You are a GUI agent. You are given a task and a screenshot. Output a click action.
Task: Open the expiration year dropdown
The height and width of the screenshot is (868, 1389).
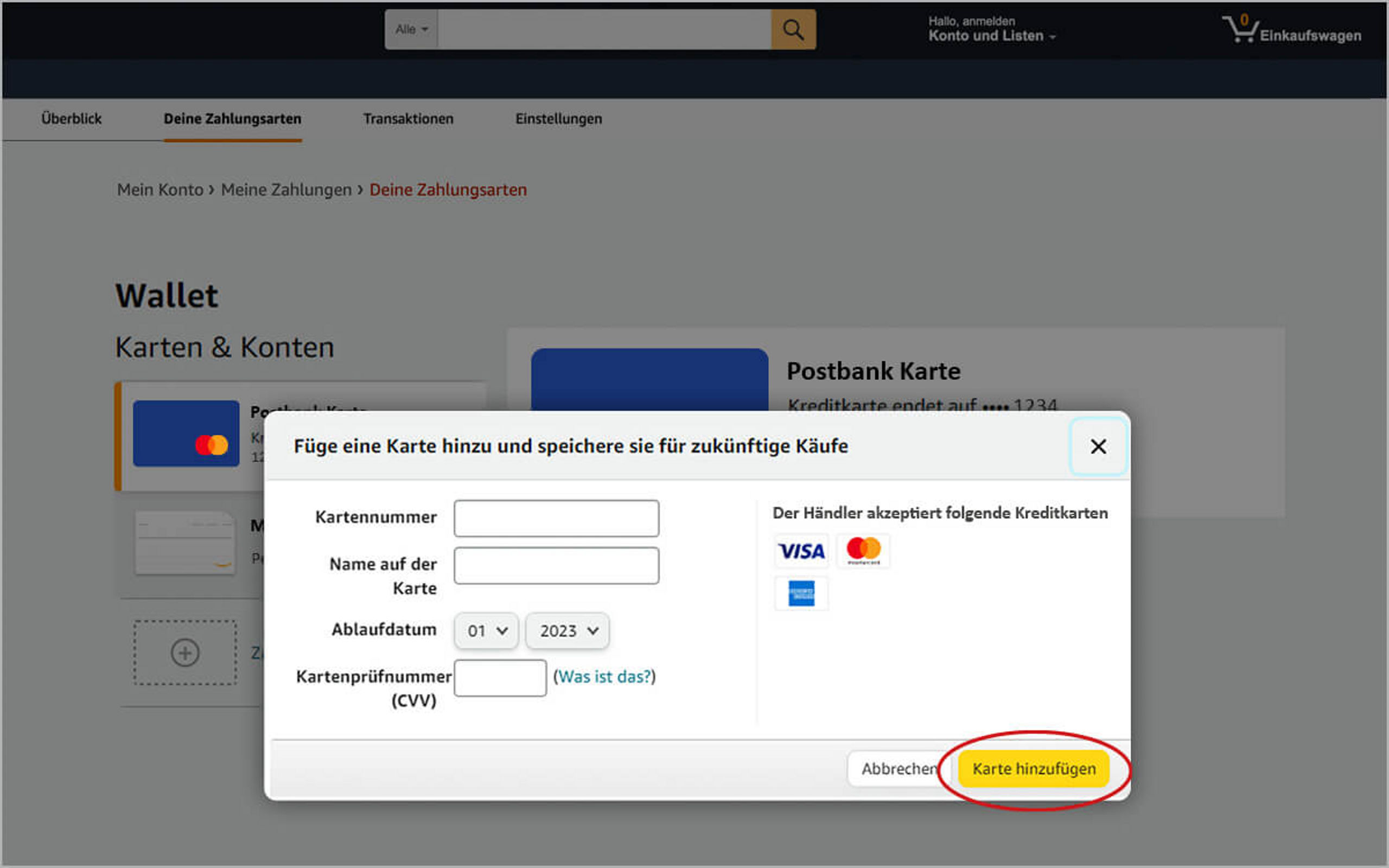tap(567, 631)
